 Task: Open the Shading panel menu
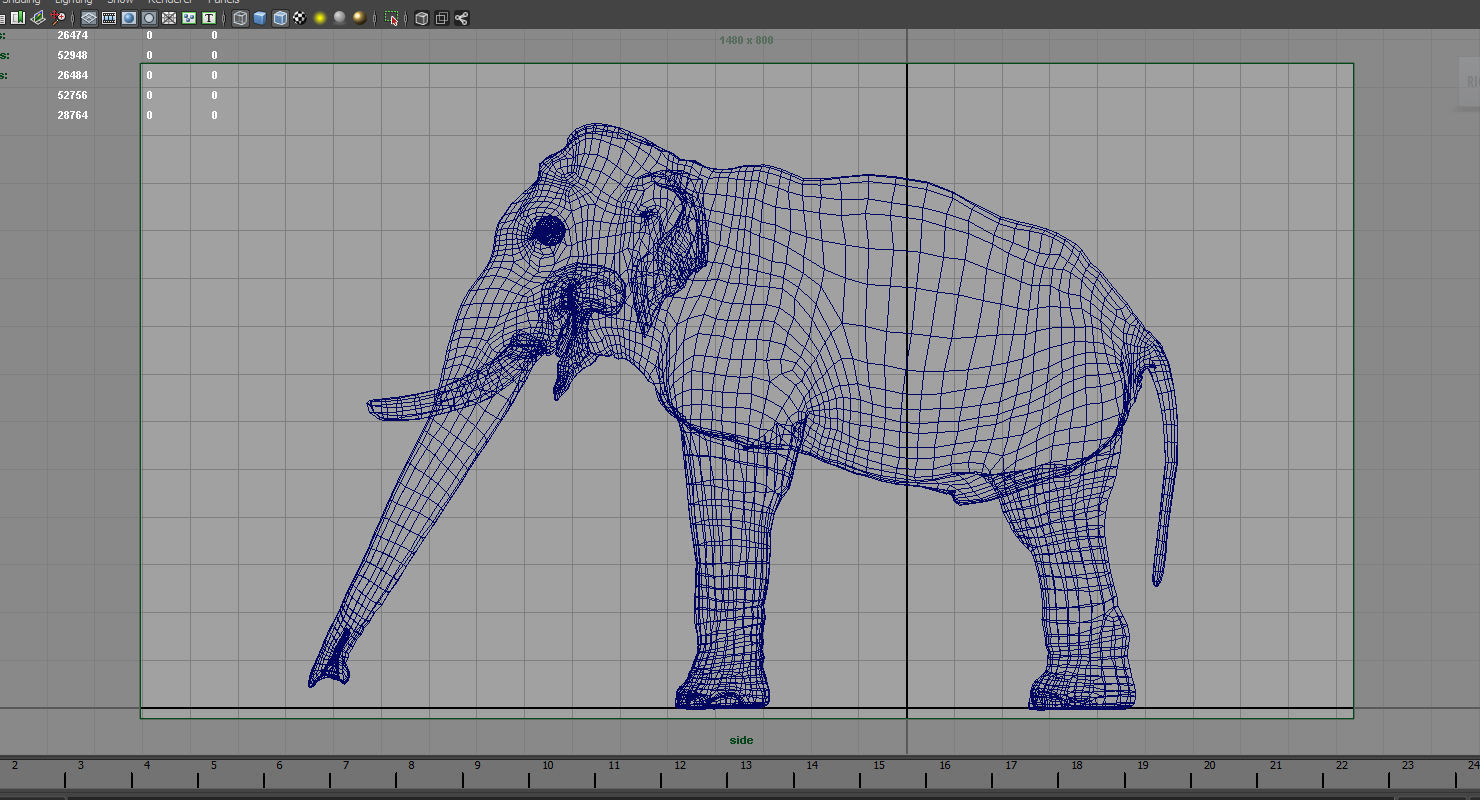pos(20,2)
